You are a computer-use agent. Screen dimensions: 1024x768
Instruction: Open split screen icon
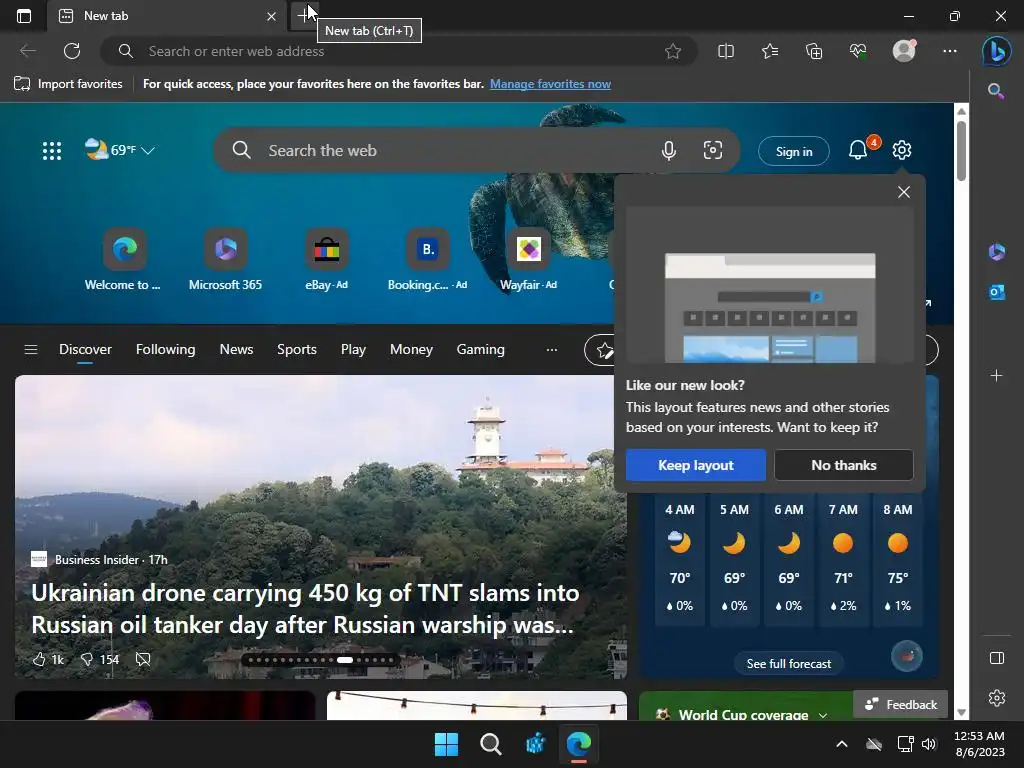(726, 51)
